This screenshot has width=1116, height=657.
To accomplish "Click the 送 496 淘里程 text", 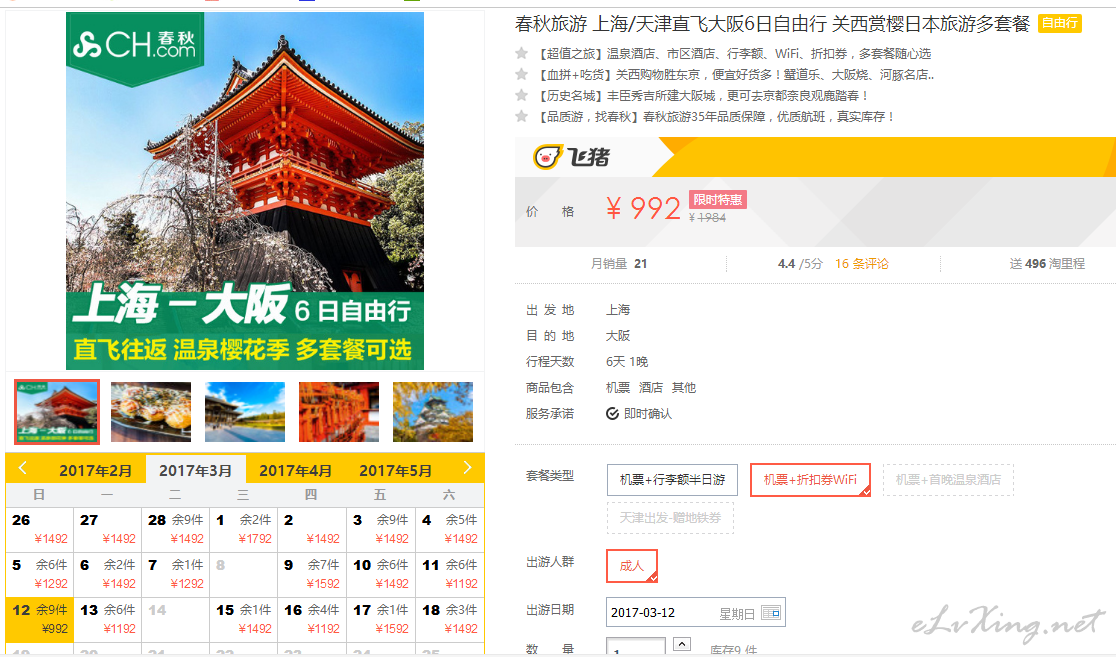I will (1047, 264).
